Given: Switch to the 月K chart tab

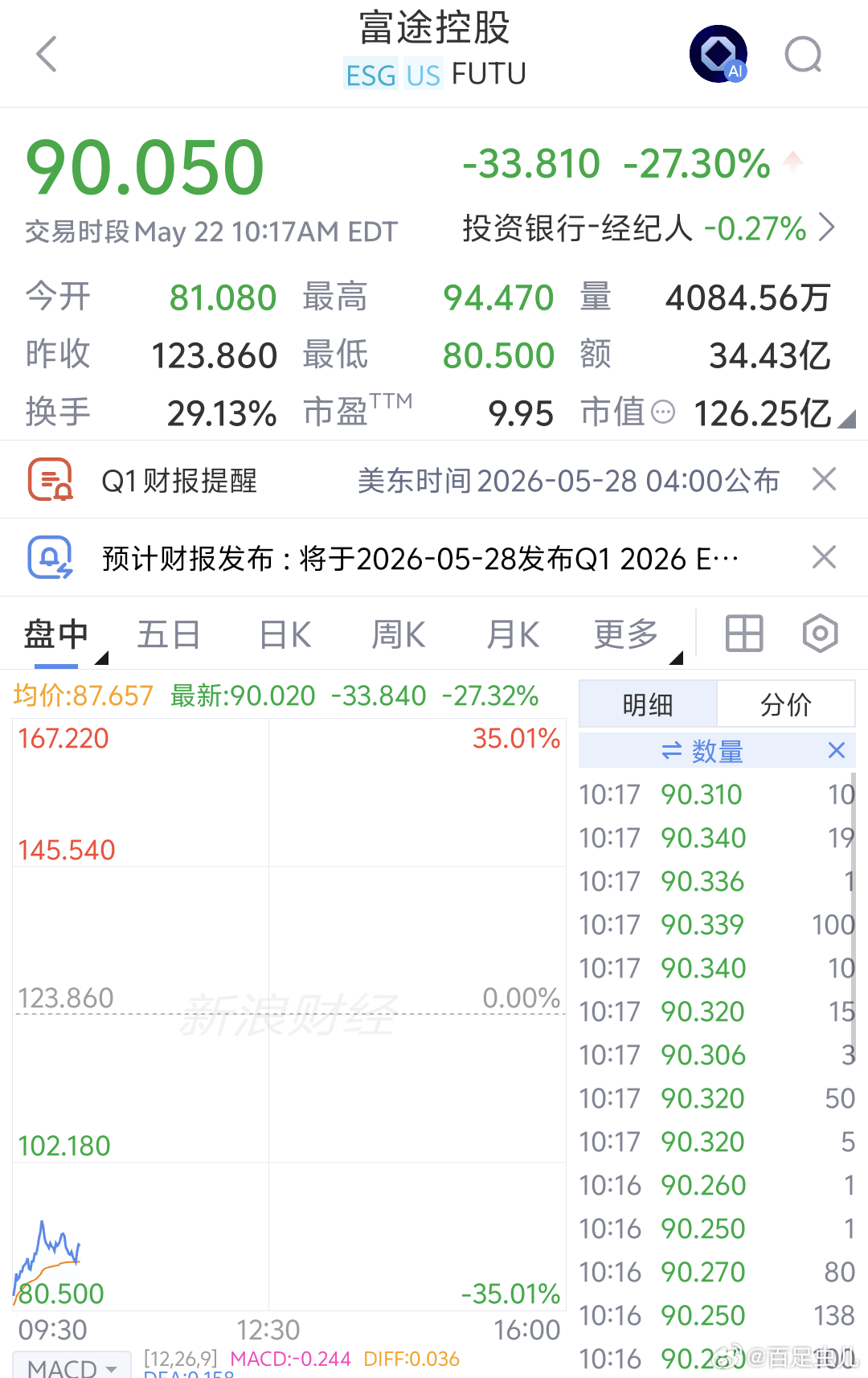Looking at the screenshot, I should [513, 634].
